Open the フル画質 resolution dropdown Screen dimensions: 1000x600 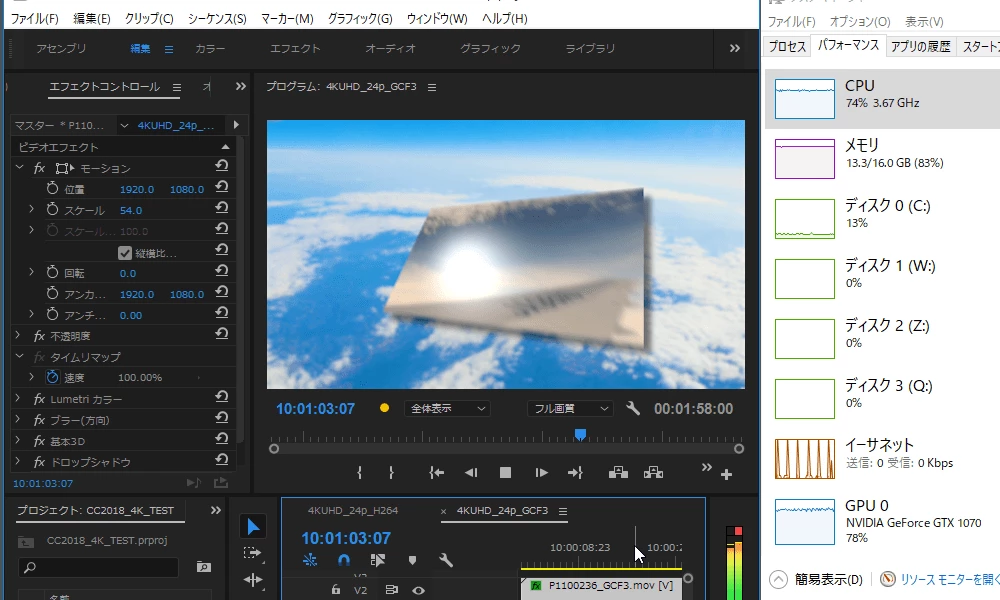pos(570,409)
